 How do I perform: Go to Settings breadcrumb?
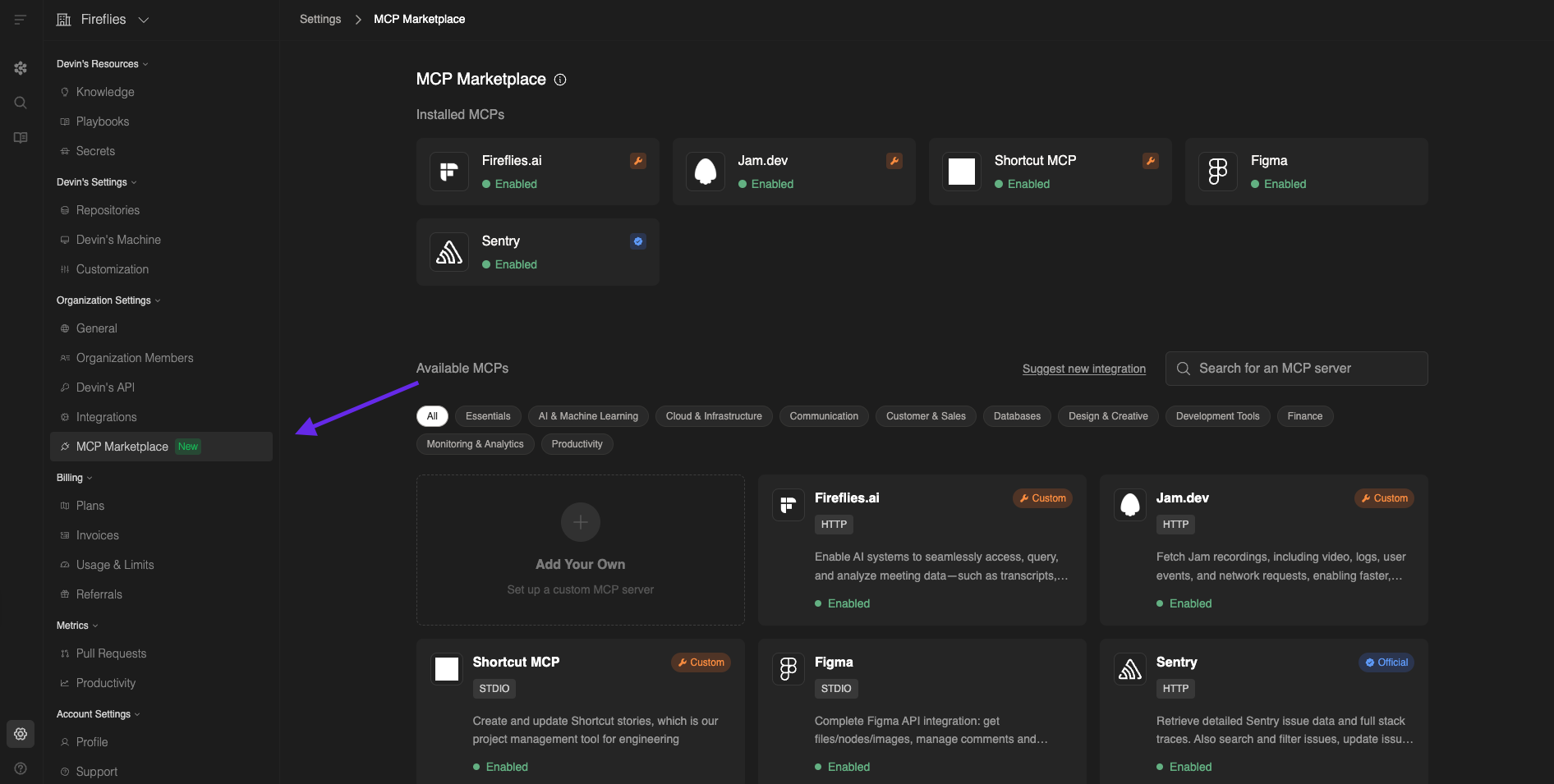click(x=320, y=19)
